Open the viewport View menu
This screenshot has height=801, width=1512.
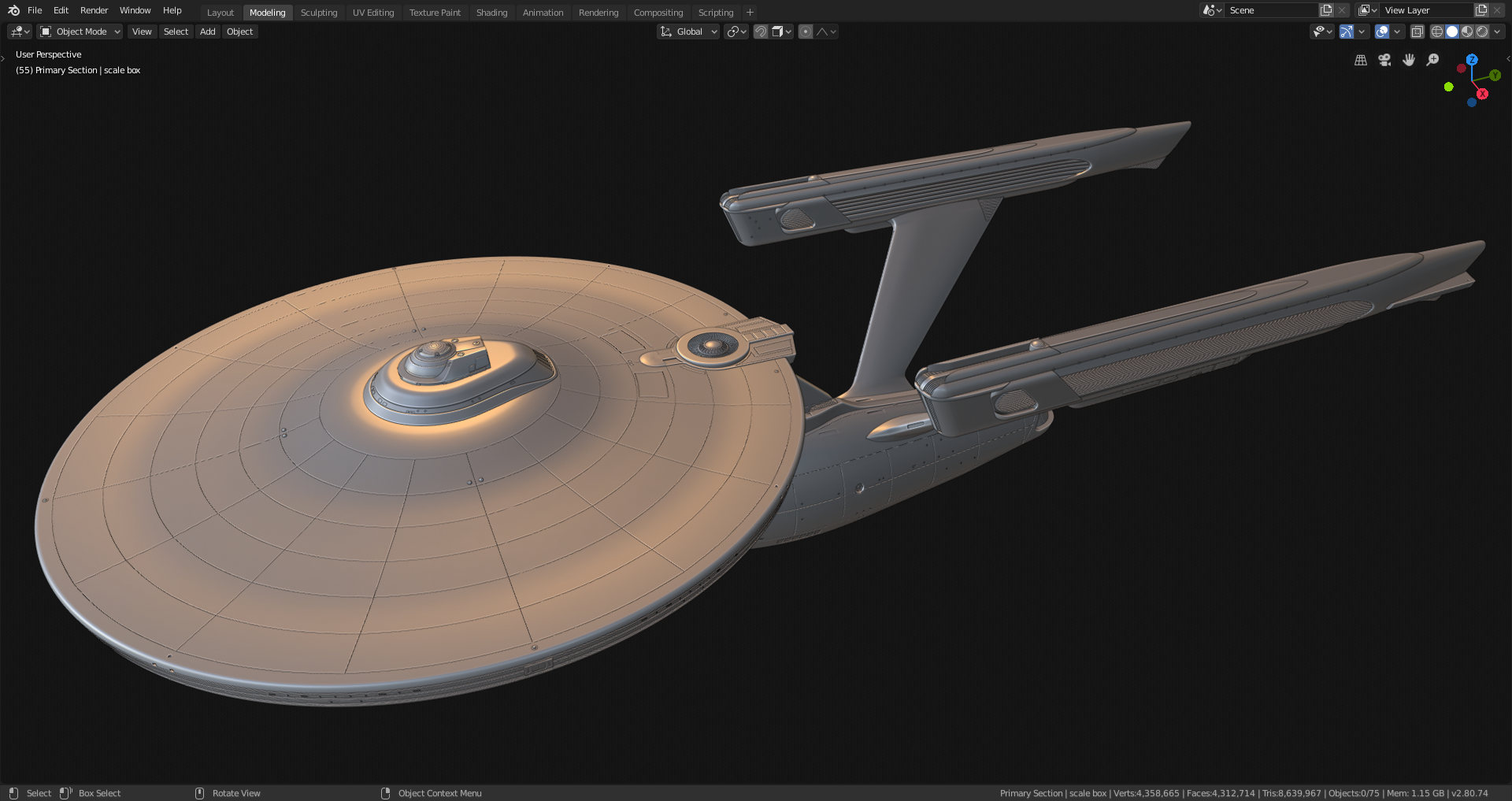[x=142, y=32]
